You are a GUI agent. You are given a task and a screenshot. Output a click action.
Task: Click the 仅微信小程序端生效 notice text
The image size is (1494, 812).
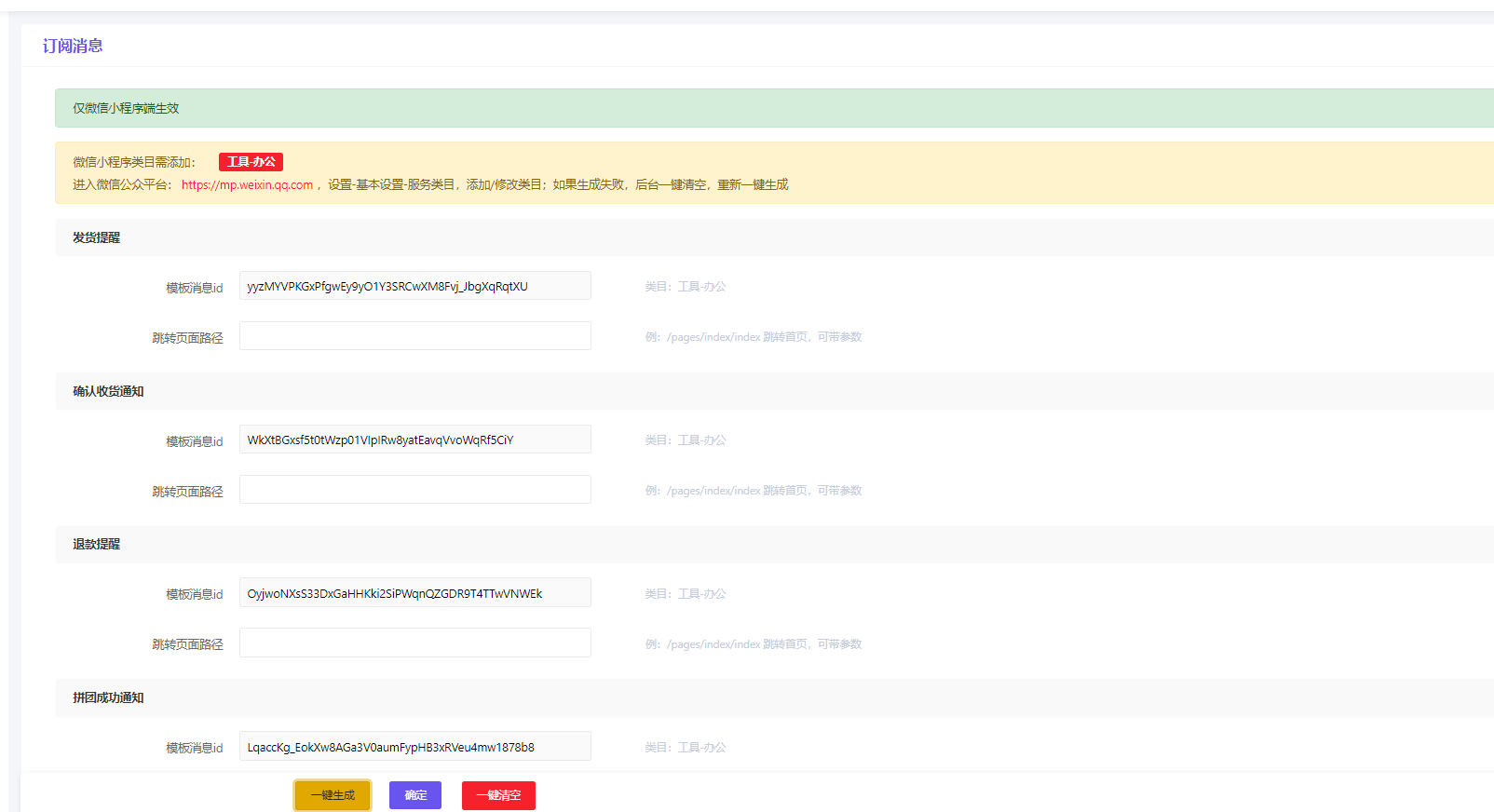[x=126, y=108]
